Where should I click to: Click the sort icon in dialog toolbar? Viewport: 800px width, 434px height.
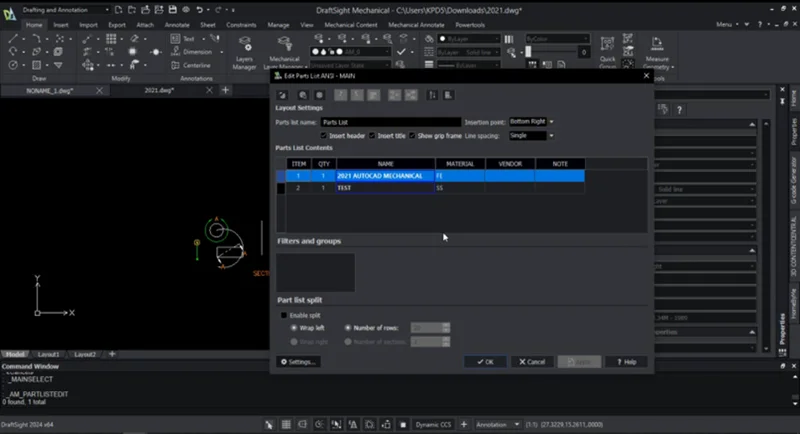432,95
